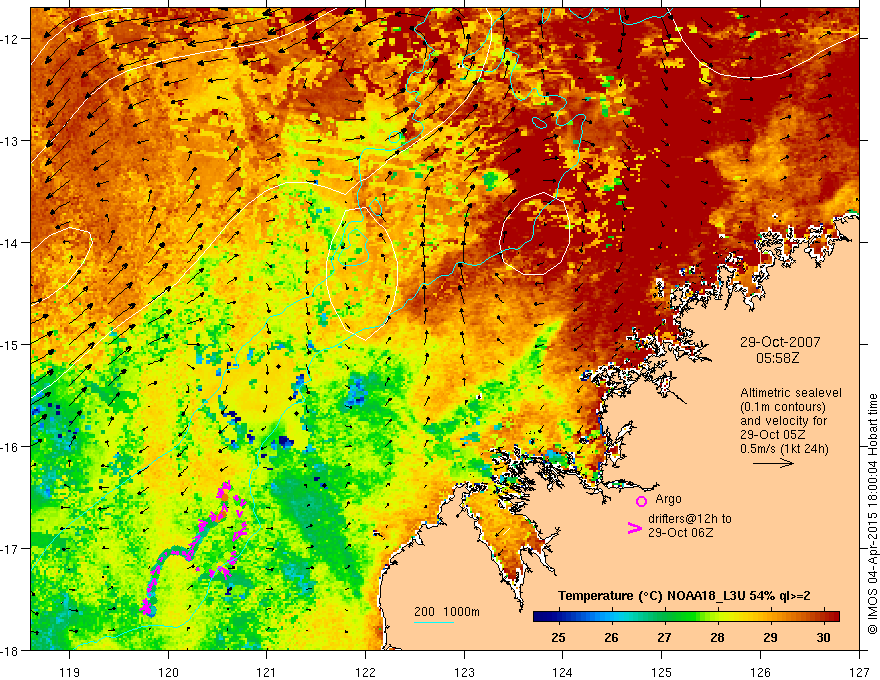Screen dimensions: 880x680
Task: Click latitude axis label -17
Action: pos(11,548)
